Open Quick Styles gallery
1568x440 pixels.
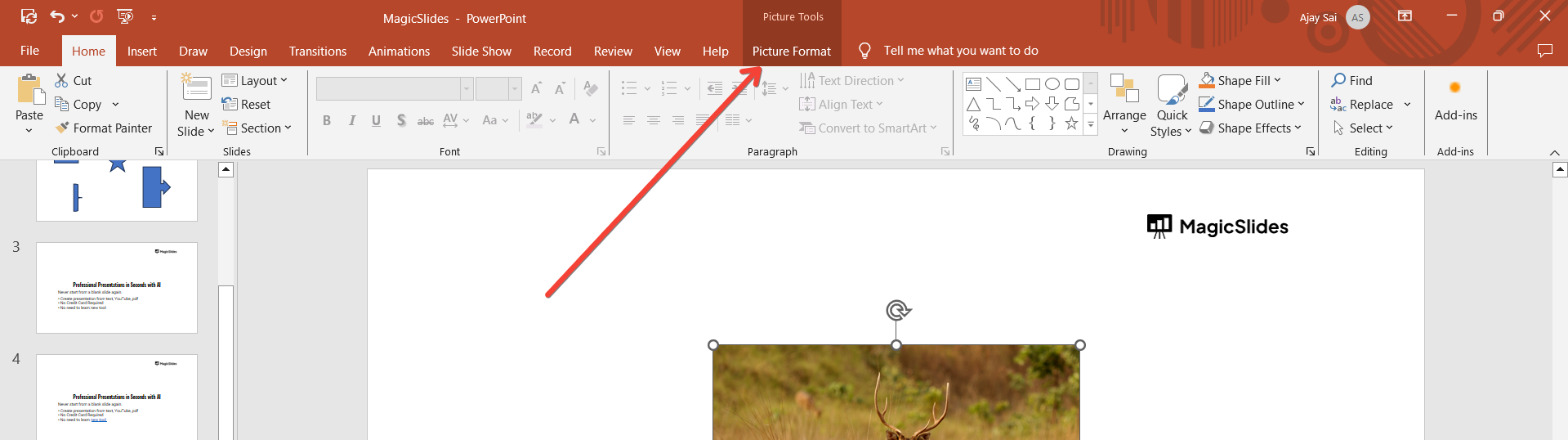1172,106
